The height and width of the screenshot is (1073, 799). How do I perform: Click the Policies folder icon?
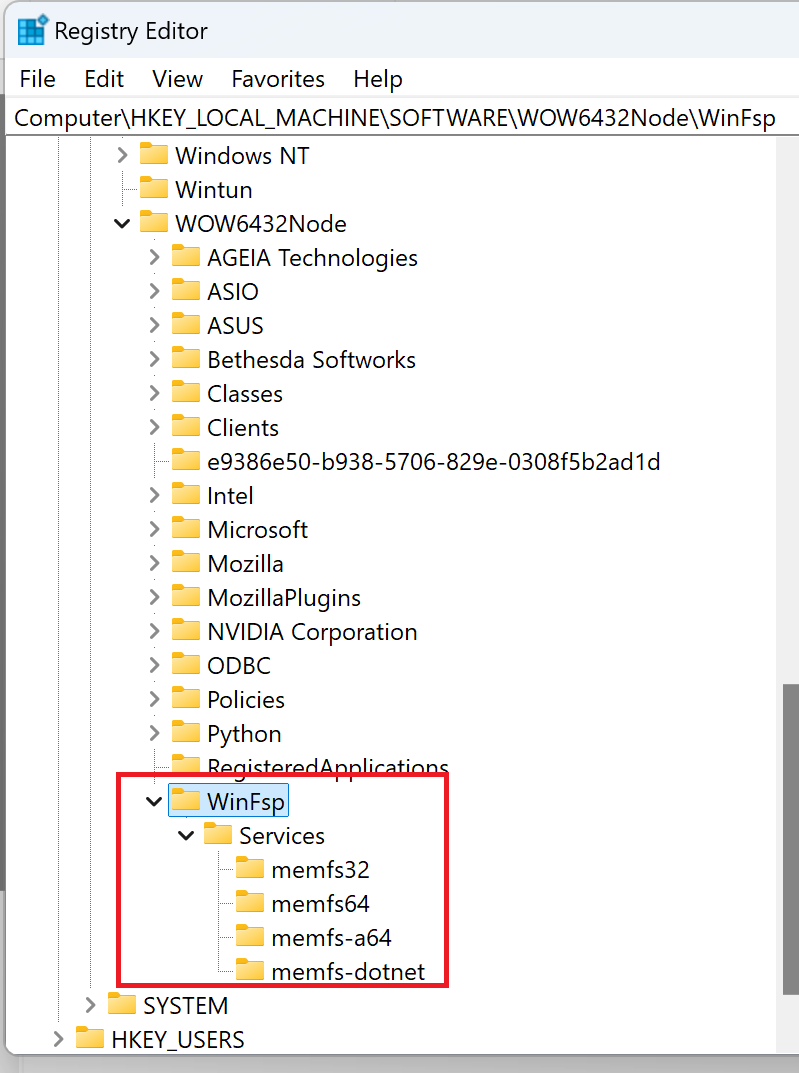(x=185, y=698)
